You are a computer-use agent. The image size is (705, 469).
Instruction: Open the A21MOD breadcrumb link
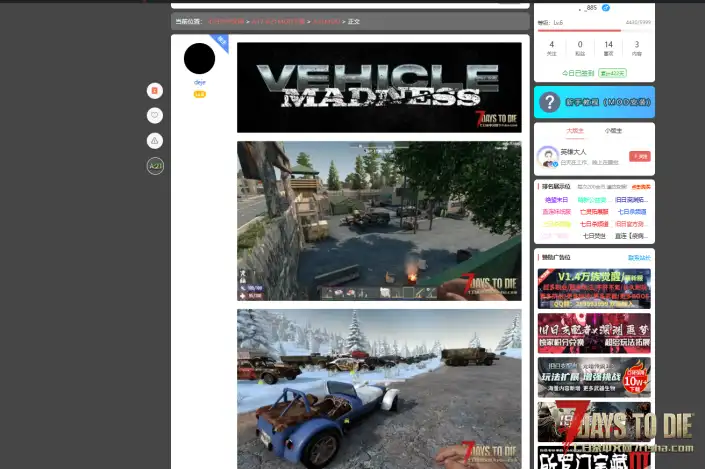click(326, 22)
